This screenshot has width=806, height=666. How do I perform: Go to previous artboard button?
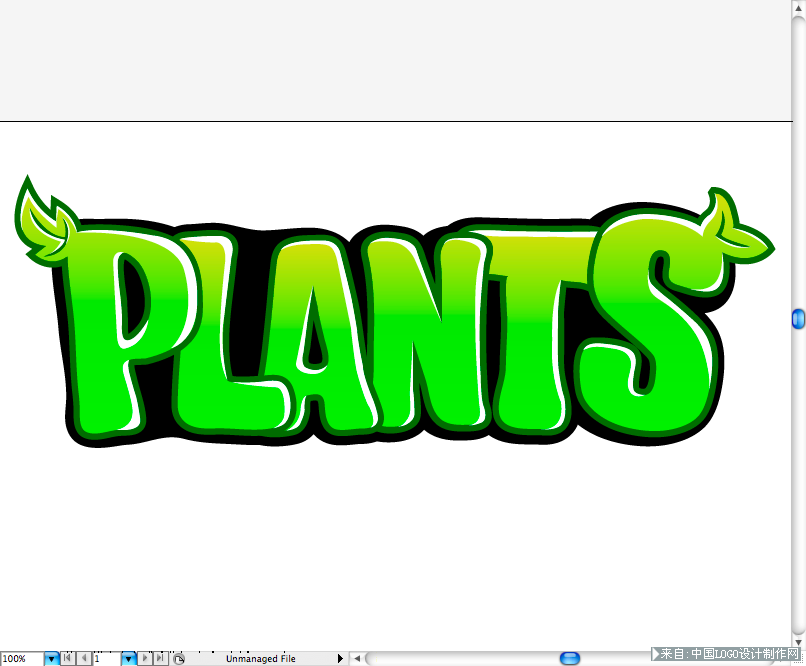84,658
